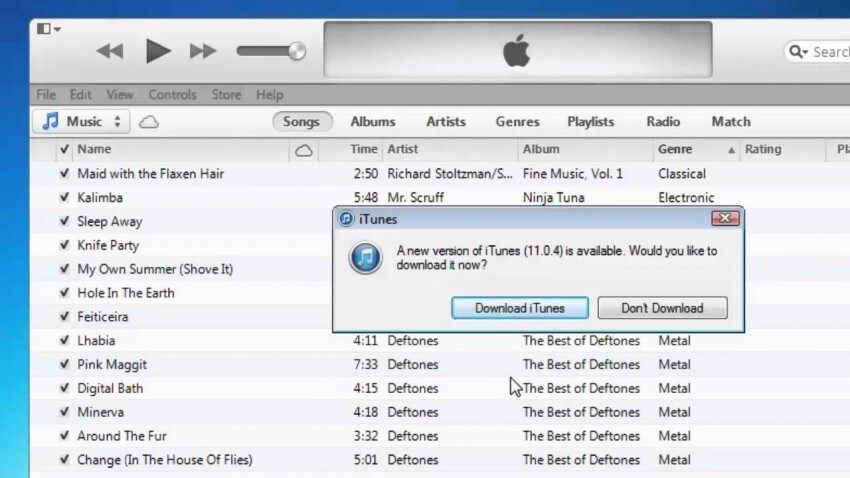Adjust the volume slider knob
The width and height of the screenshot is (850, 478).
tap(297, 51)
